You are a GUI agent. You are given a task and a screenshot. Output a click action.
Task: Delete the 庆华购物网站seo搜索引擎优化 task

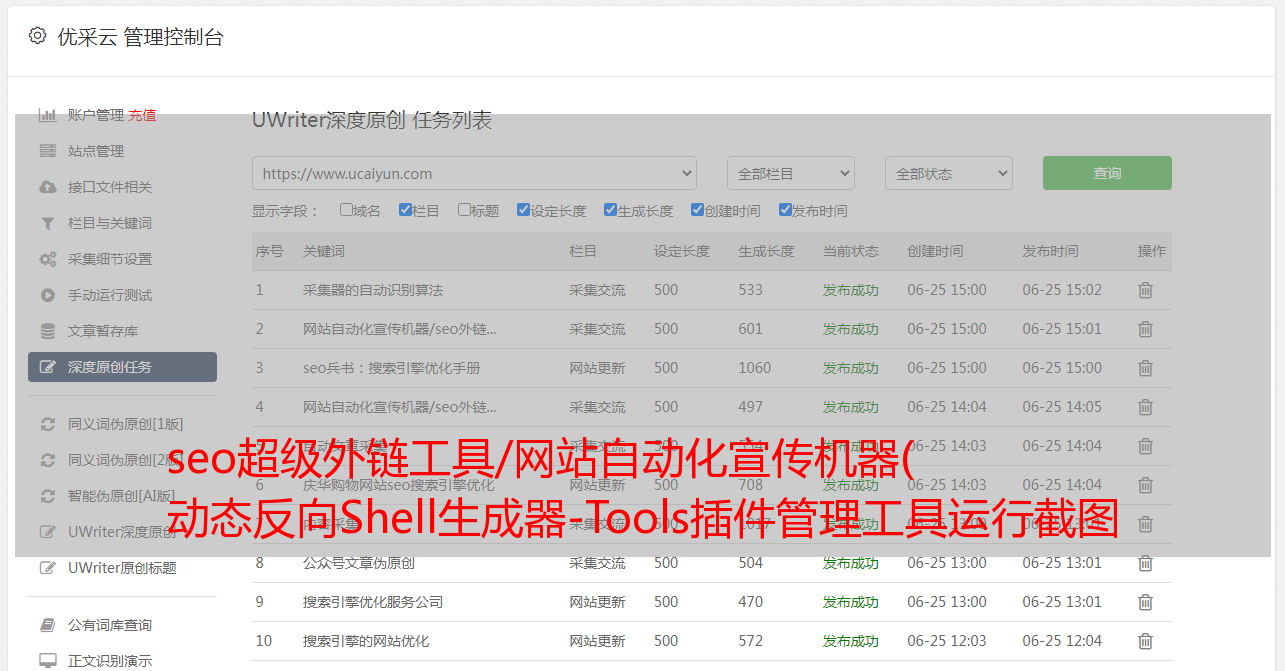[x=1145, y=485]
